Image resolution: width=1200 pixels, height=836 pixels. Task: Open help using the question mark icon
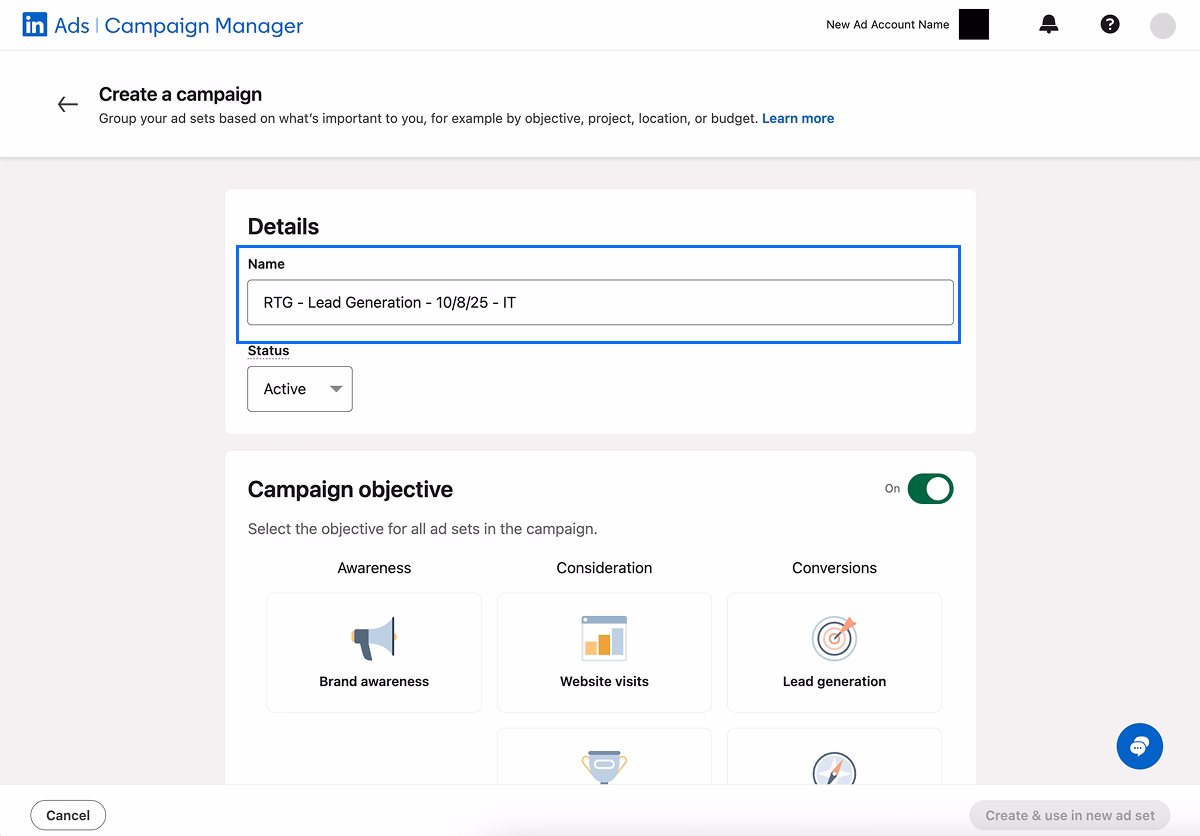coord(1110,24)
